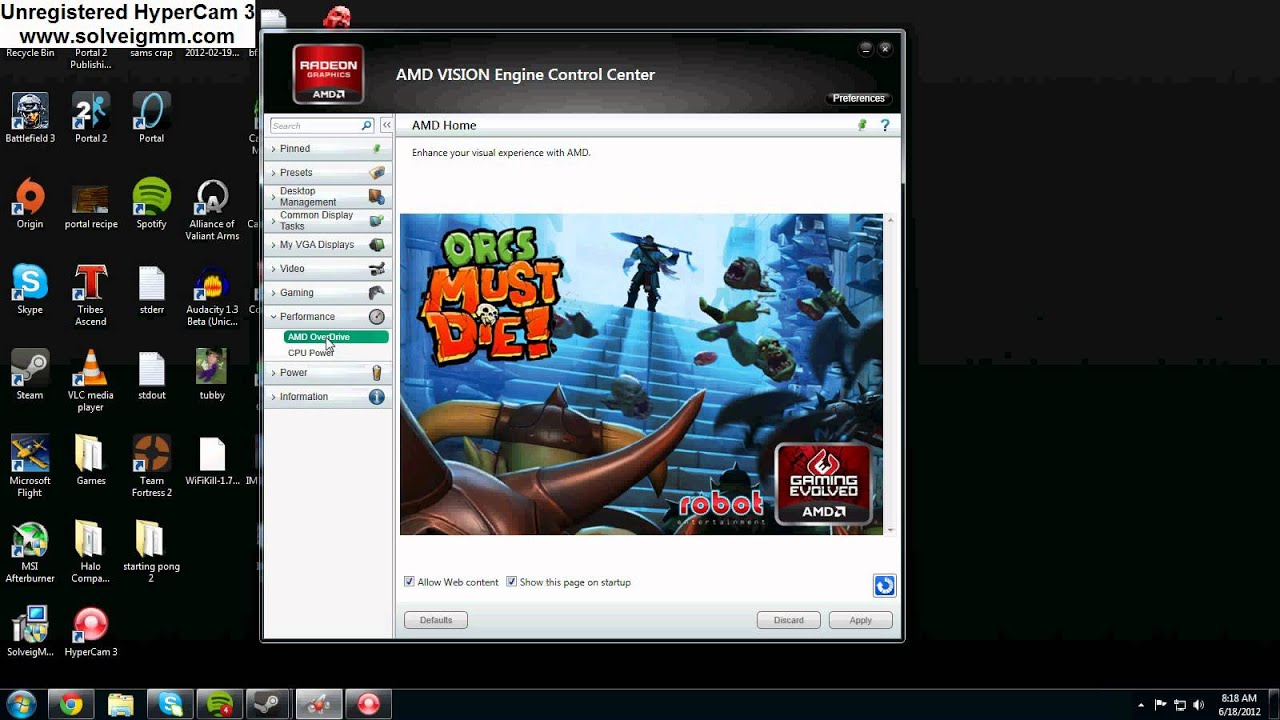Click the search magnifier icon
The width and height of the screenshot is (1280, 720).
[x=366, y=126]
